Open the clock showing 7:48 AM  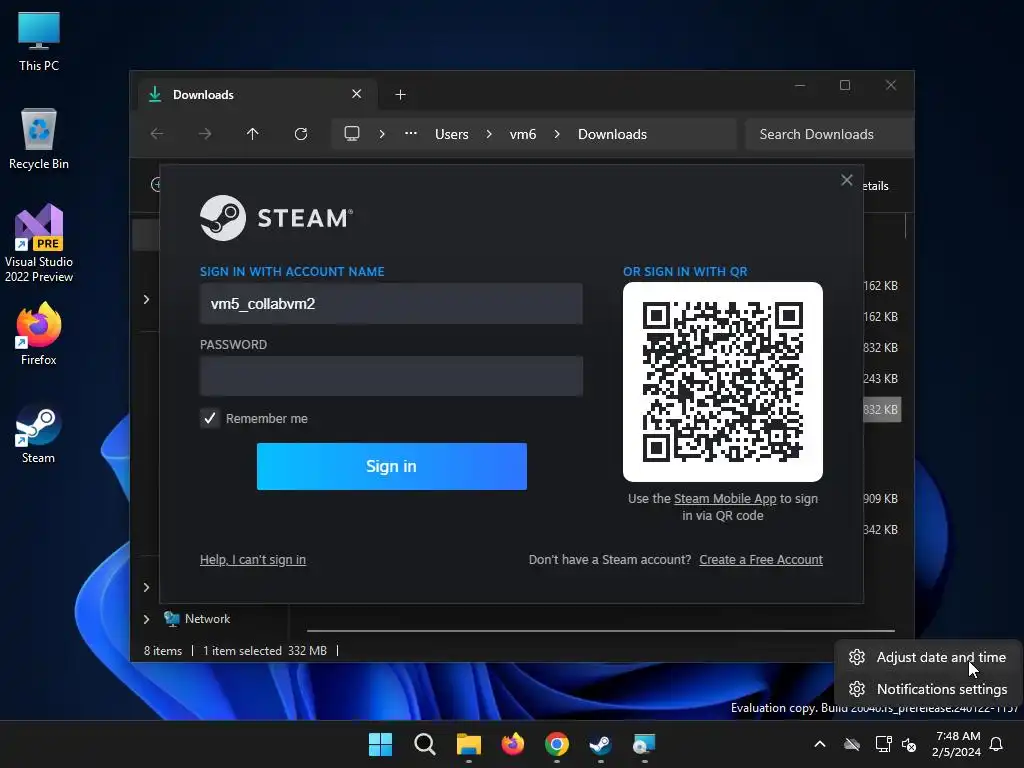click(957, 744)
